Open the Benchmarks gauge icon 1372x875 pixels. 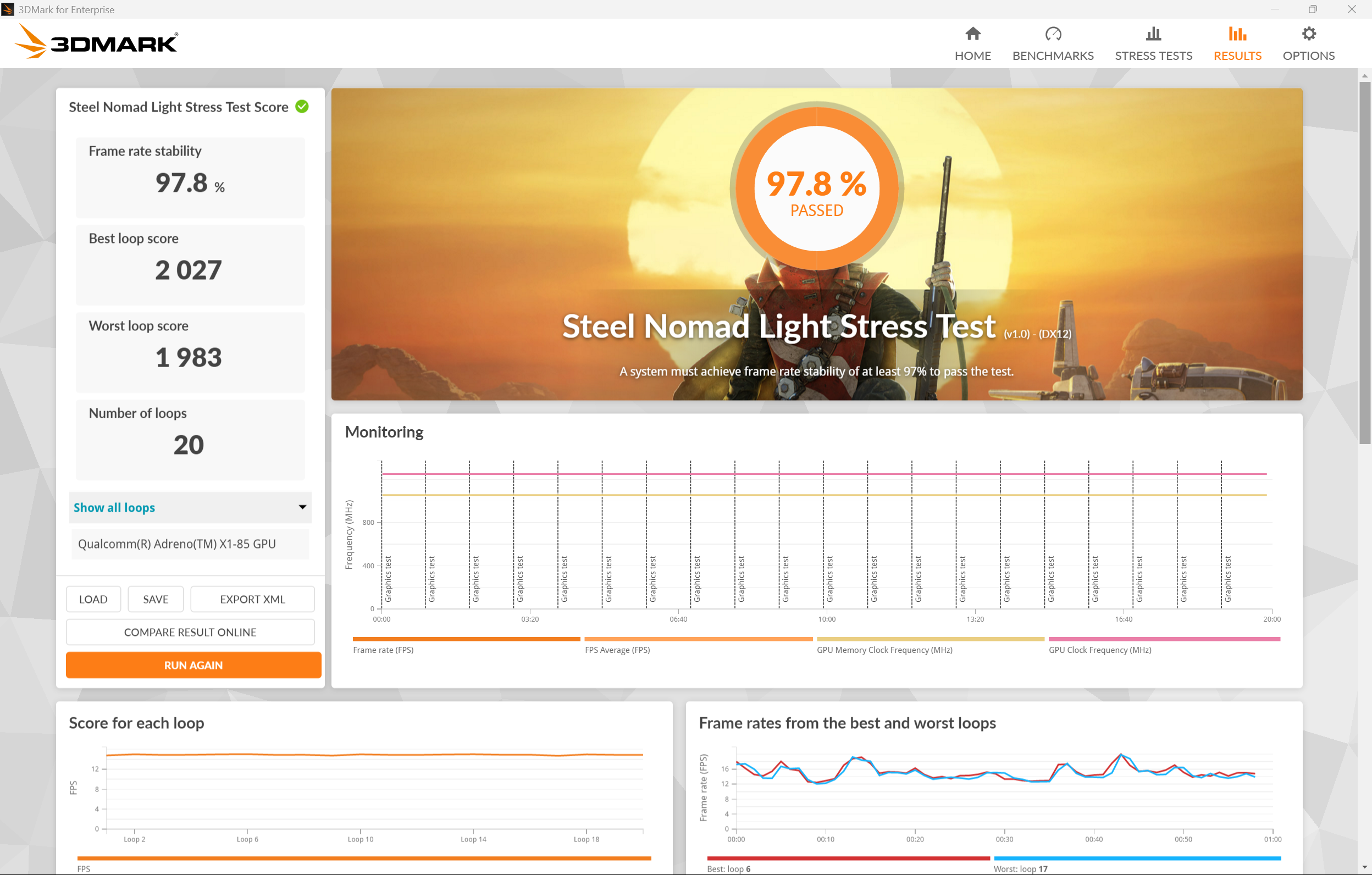pos(1052,34)
